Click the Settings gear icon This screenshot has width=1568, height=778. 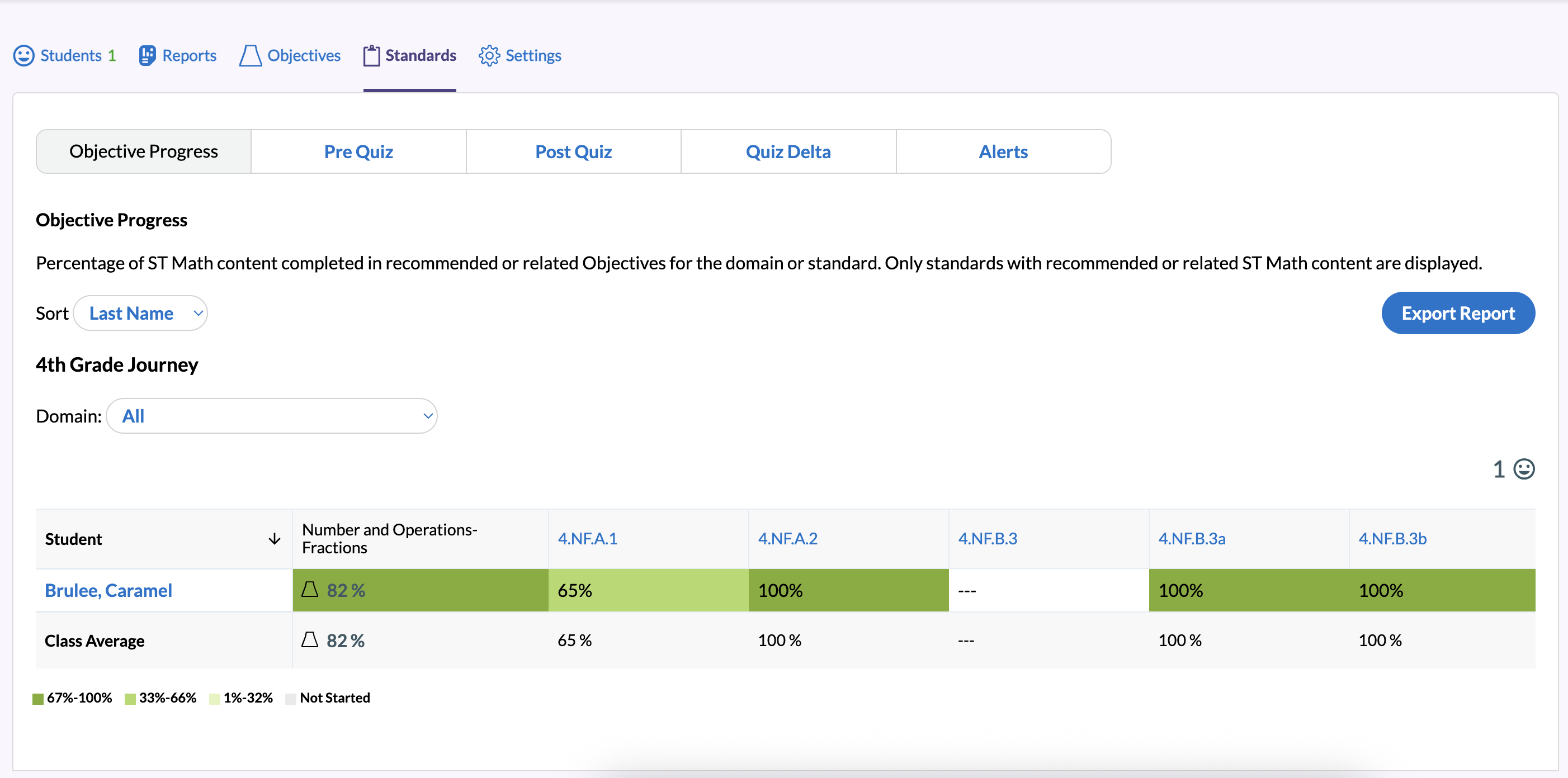[489, 55]
